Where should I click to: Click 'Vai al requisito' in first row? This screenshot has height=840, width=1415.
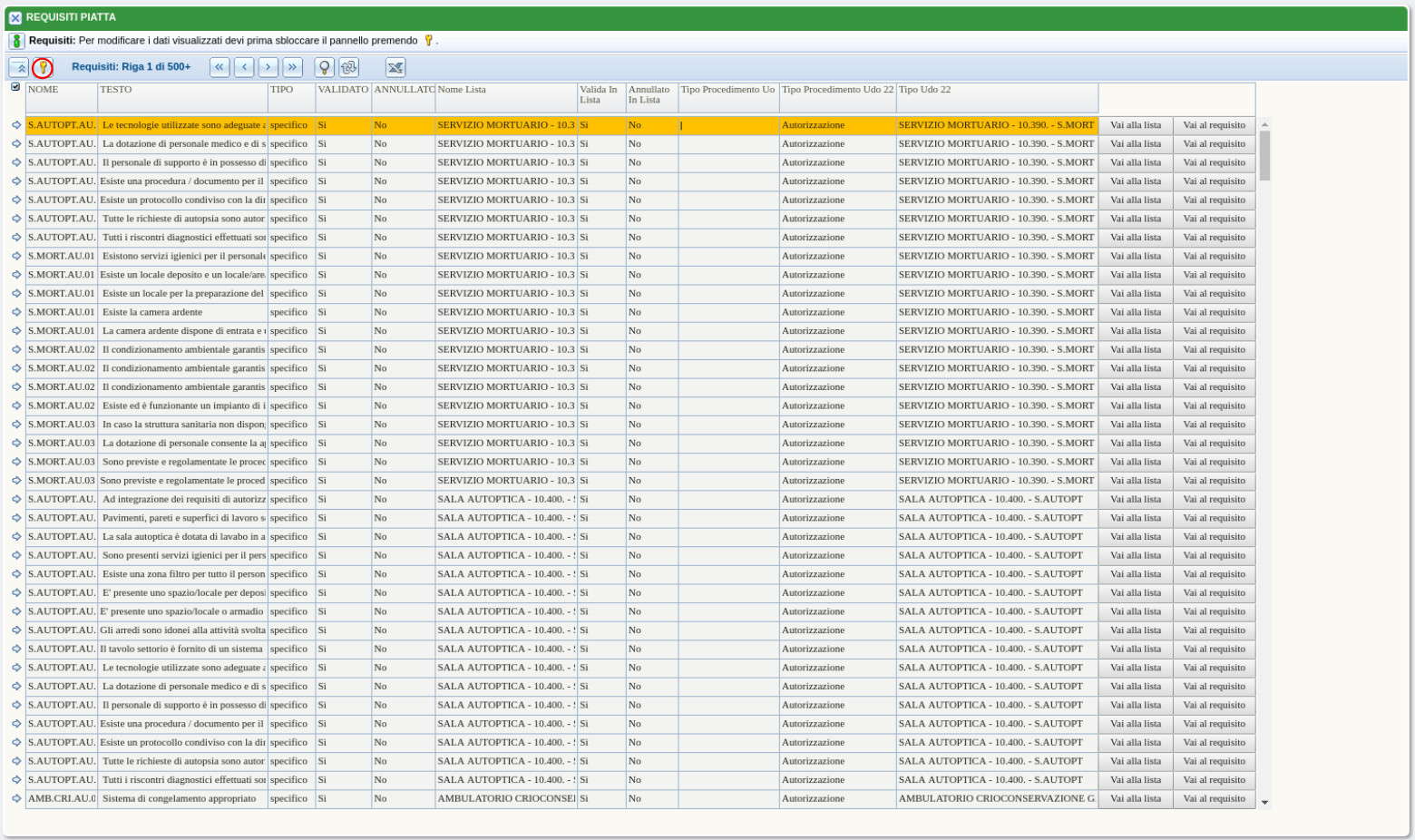coord(1214,125)
